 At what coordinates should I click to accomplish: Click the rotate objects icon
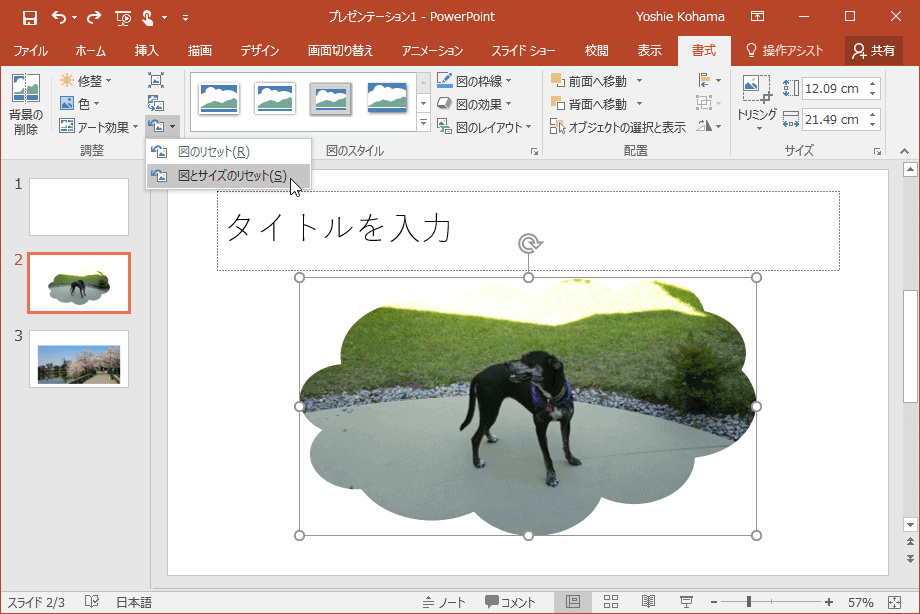(x=708, y=126)
